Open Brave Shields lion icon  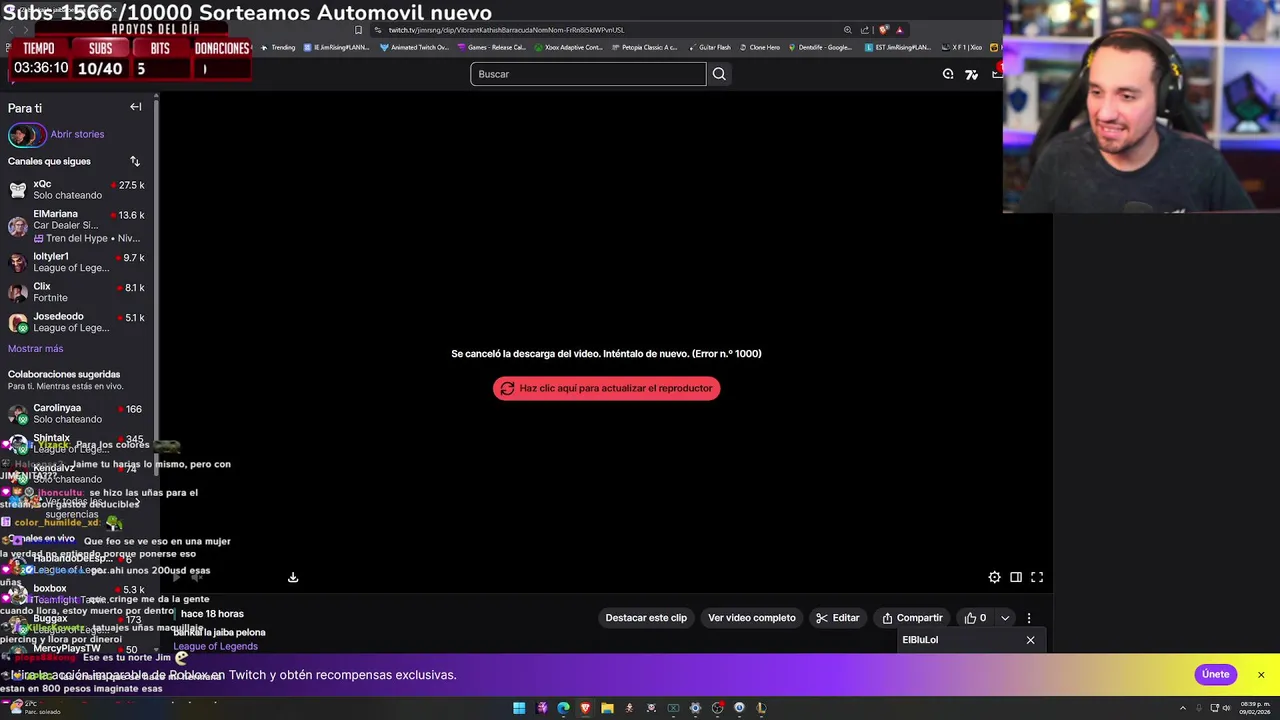click(884, 30)
